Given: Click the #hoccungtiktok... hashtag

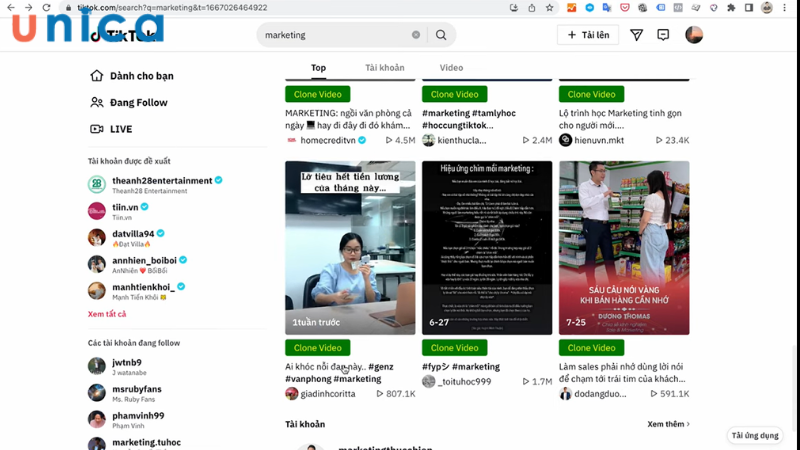Looking at the screenshot, I should point(458,126).
